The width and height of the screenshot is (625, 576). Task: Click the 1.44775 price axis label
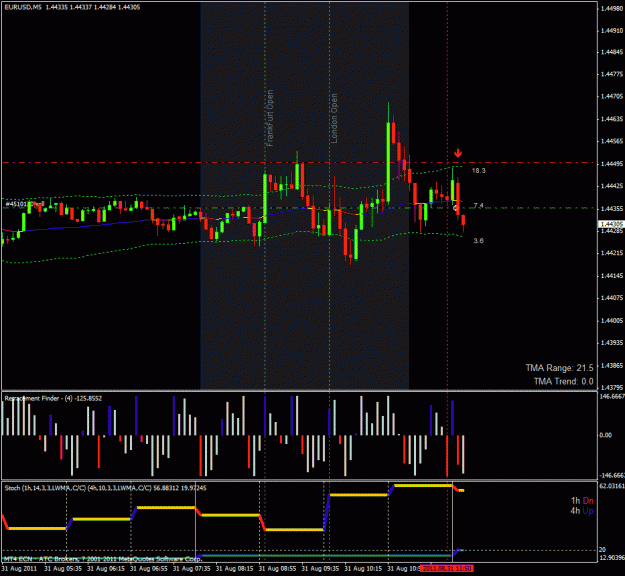[x=612, y=74]
